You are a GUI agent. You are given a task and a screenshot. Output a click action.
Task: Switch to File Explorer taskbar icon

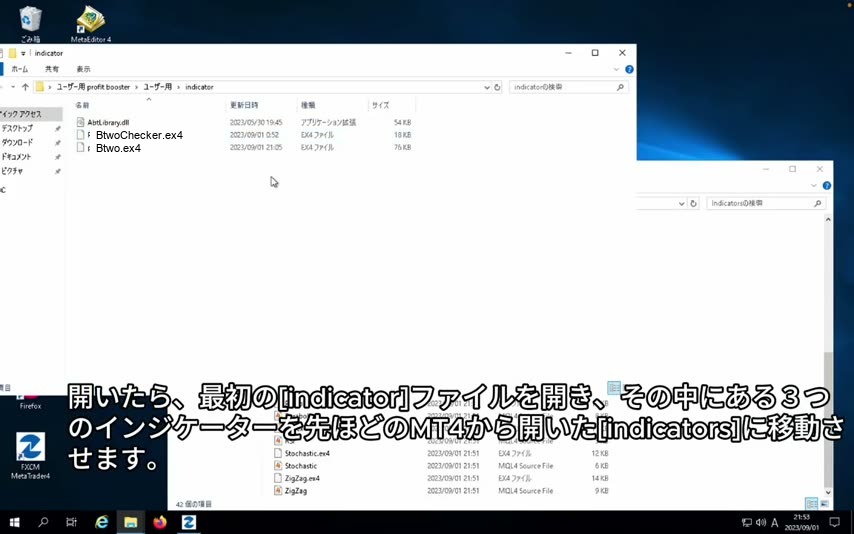pos(131,522)
